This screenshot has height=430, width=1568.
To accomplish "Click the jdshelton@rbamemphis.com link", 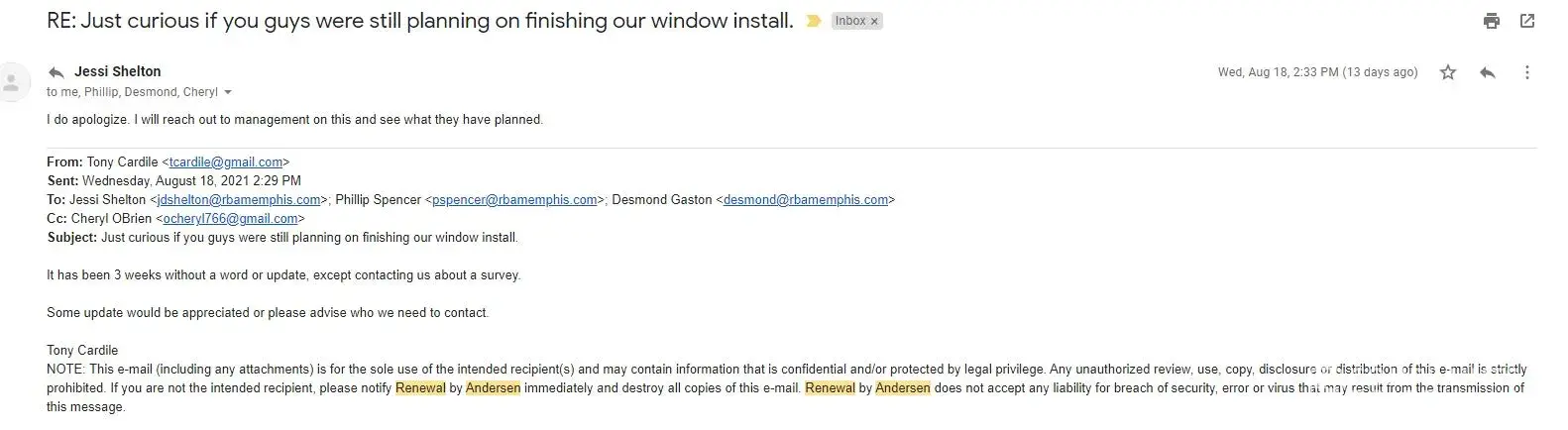I will click(238, 200).
